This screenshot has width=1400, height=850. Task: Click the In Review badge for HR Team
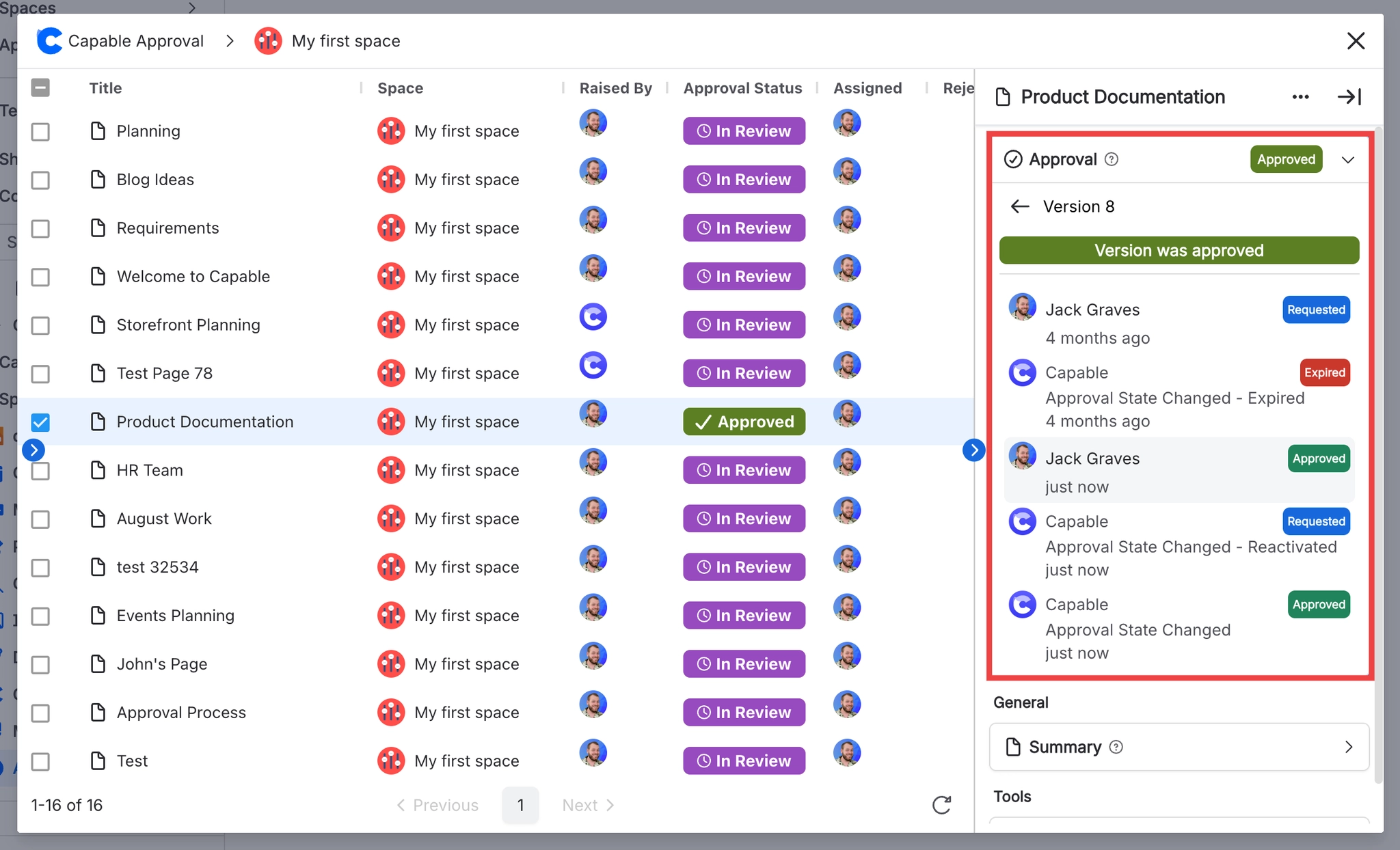coord(744,470)
